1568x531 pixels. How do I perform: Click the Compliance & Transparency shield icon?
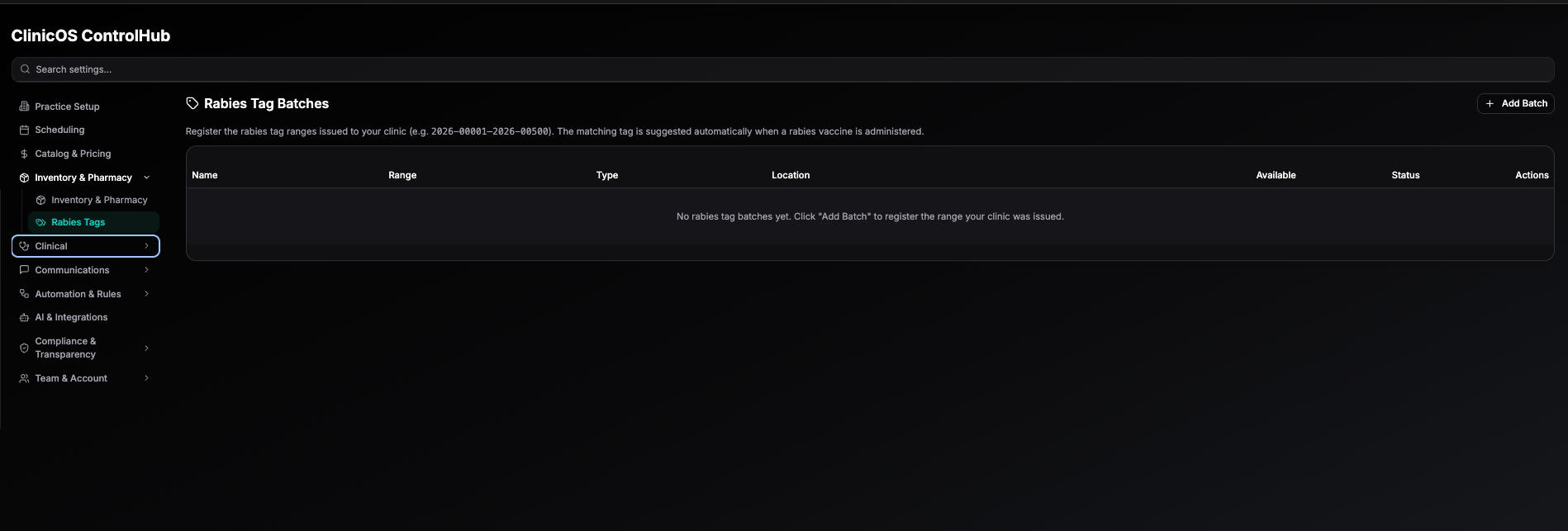pyautogui.click(x=24, y=348)
